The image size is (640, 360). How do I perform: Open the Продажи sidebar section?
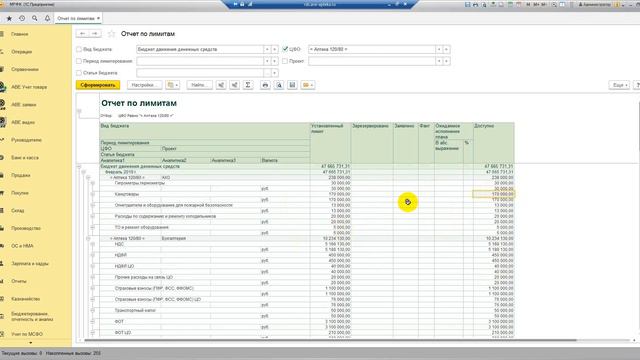(20, 175)
